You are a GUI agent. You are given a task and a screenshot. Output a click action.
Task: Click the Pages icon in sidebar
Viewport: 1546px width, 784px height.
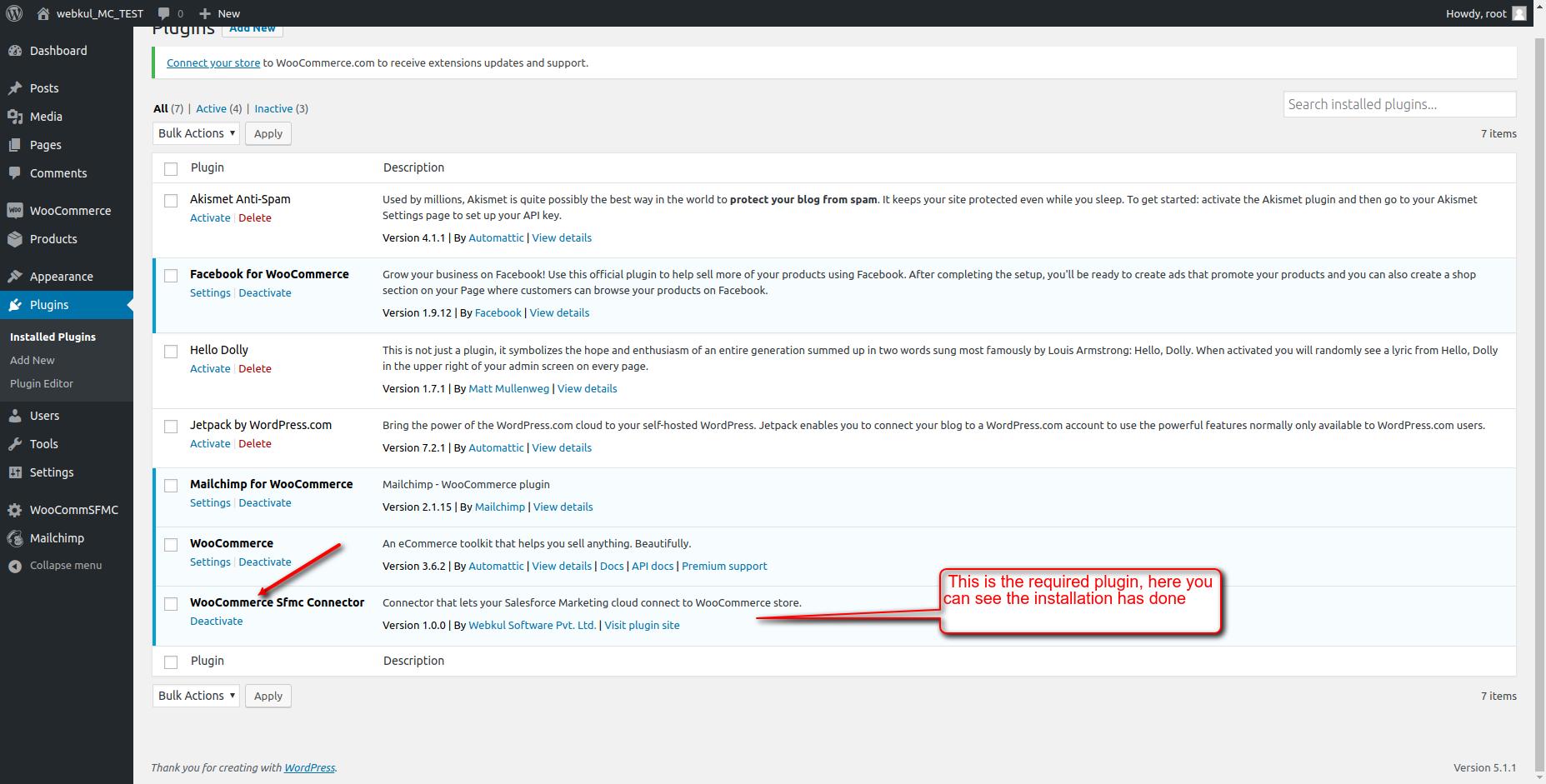[15, 145]
